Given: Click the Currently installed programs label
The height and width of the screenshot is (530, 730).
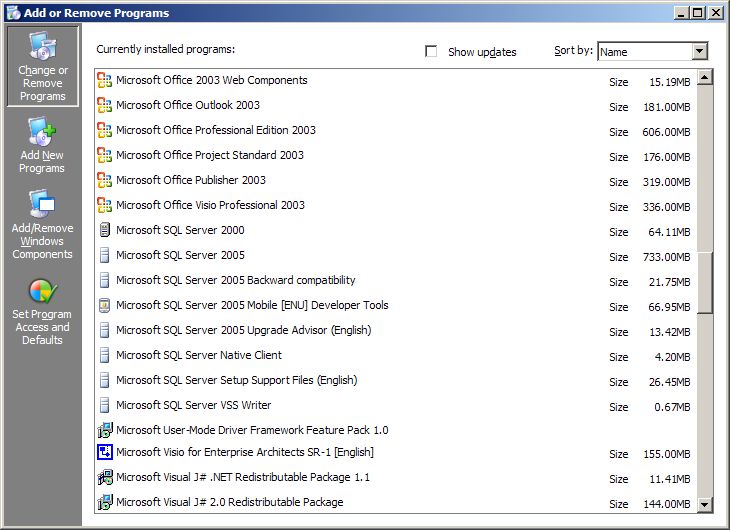Looking at the screenshot, I should [166, 49].
